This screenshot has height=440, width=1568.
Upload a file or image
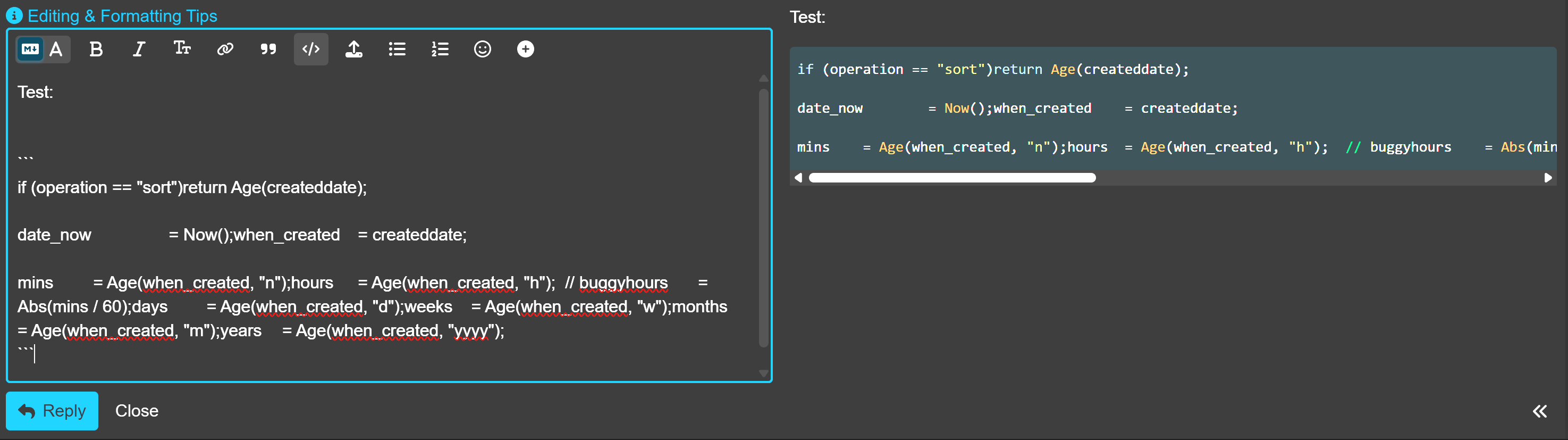353,49
